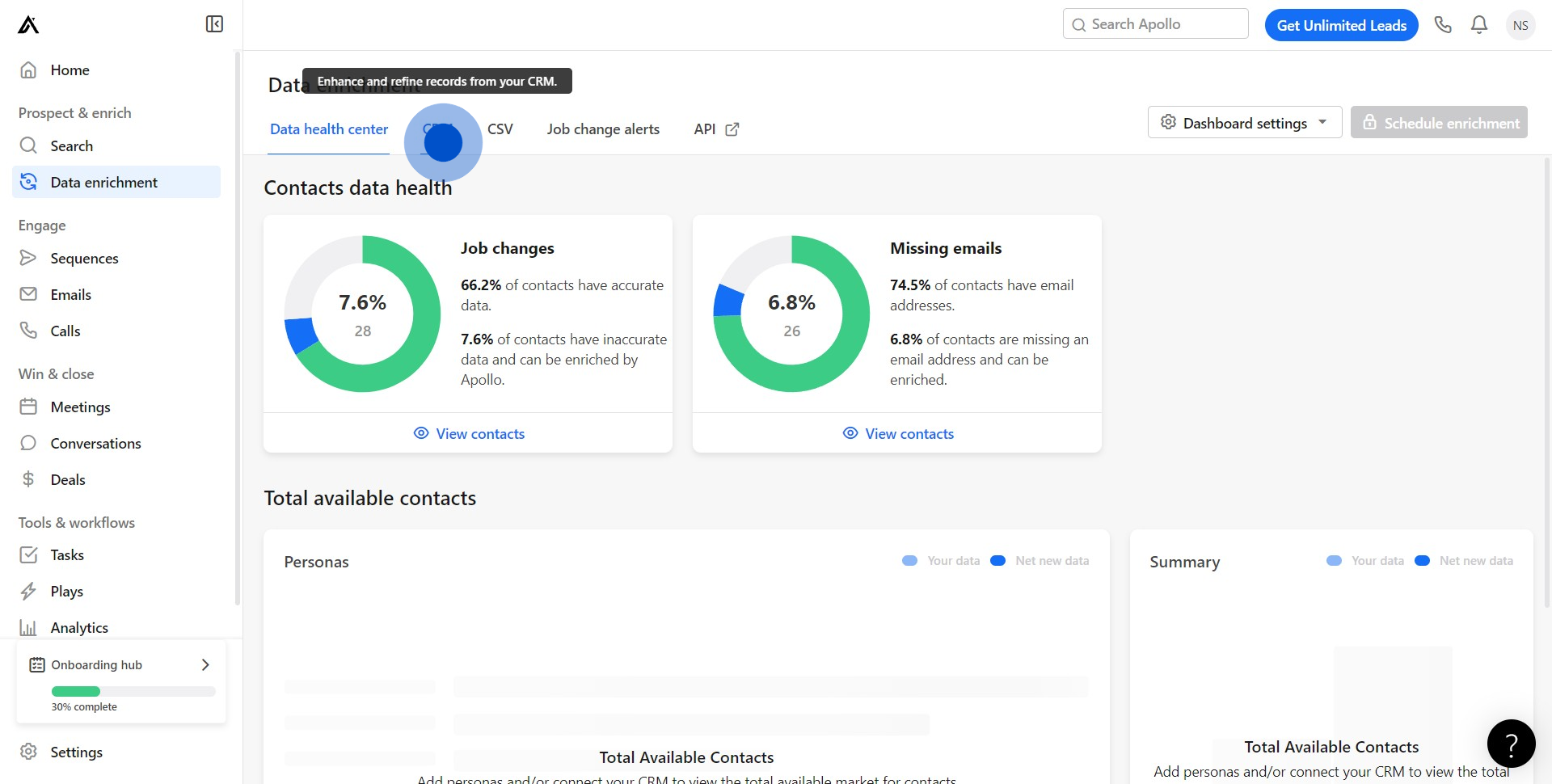This screenshot has height=784, width=1552.
Task: Click the Schedule enrichment button
Action: [x=1439, y=123]
